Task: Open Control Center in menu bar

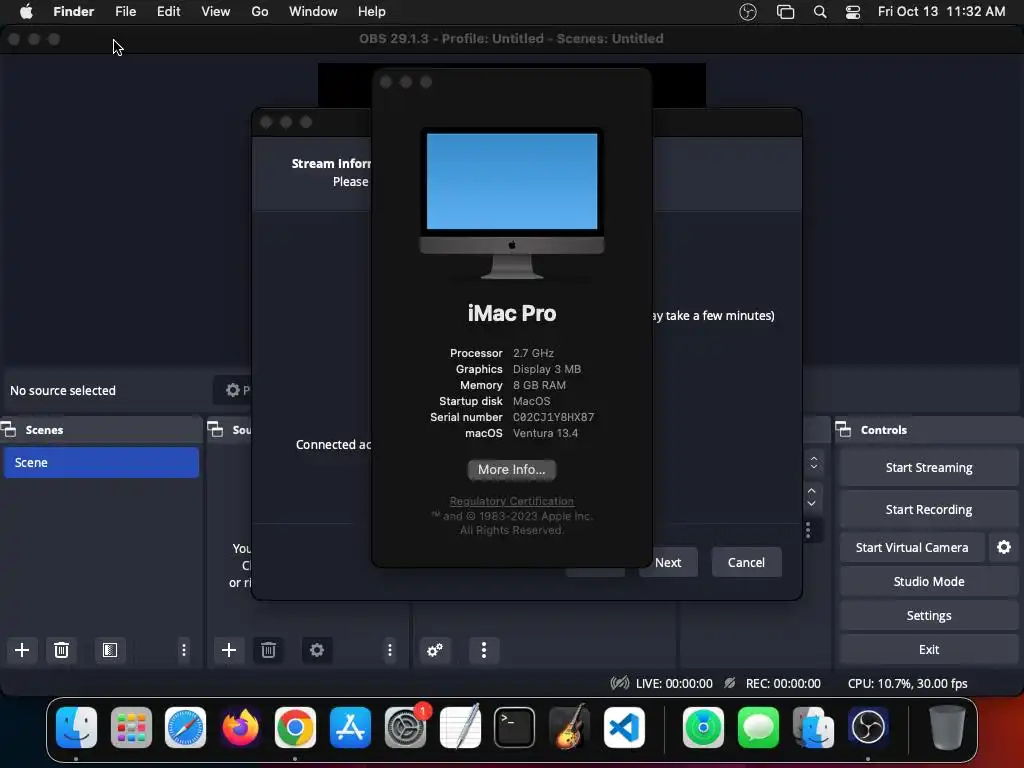Action: tap(852, 12)
